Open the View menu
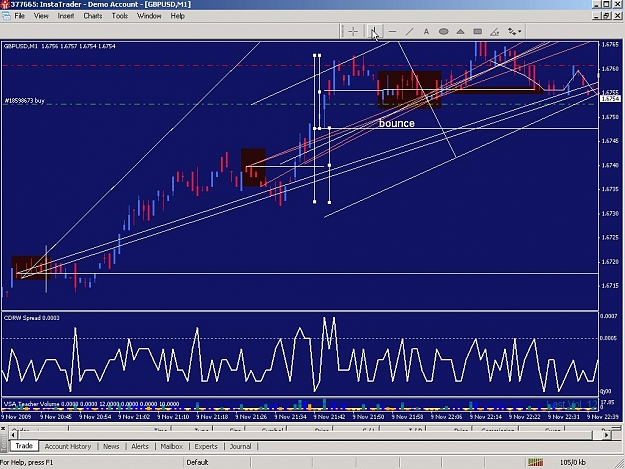Viewport: 625px width, 469px height. pos(41,16)
